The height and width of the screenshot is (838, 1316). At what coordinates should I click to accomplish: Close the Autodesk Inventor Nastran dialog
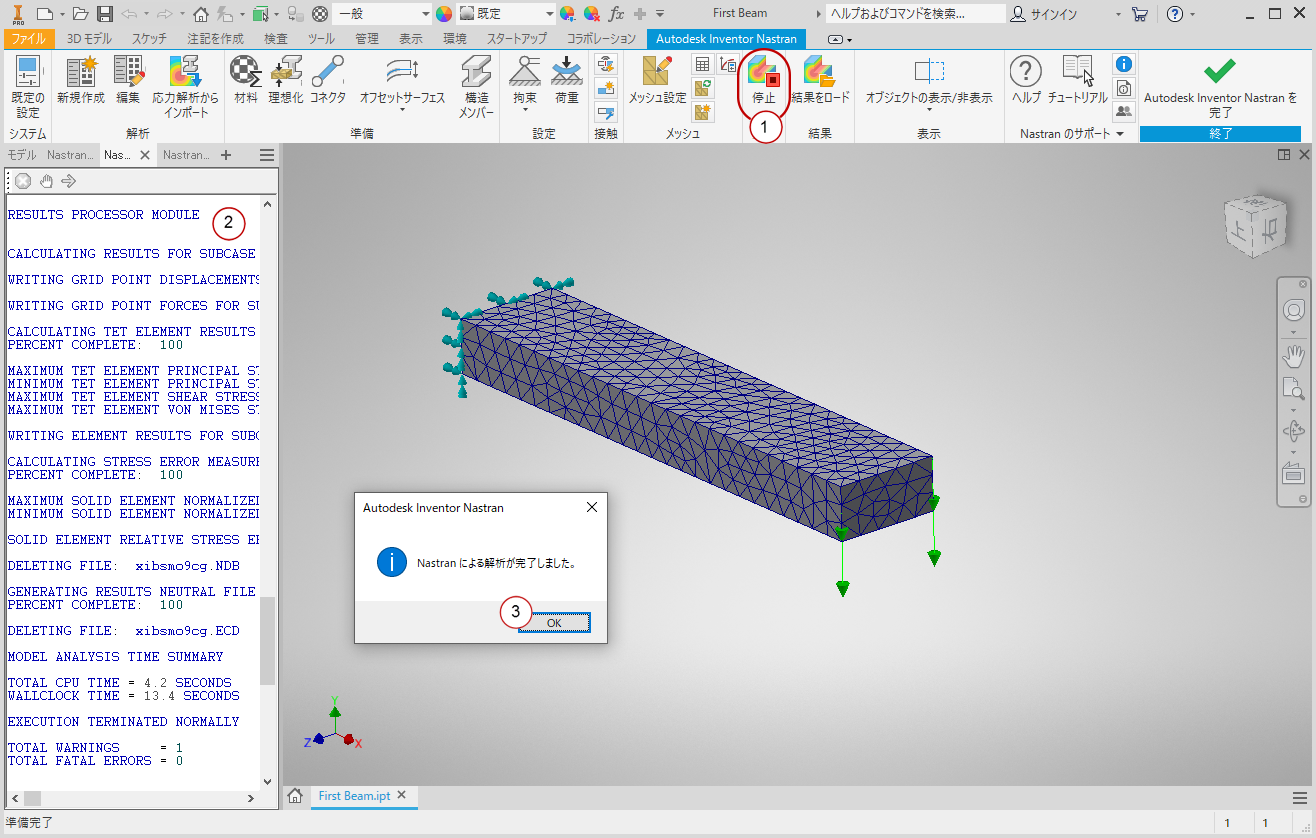click(x=591, y=507)
